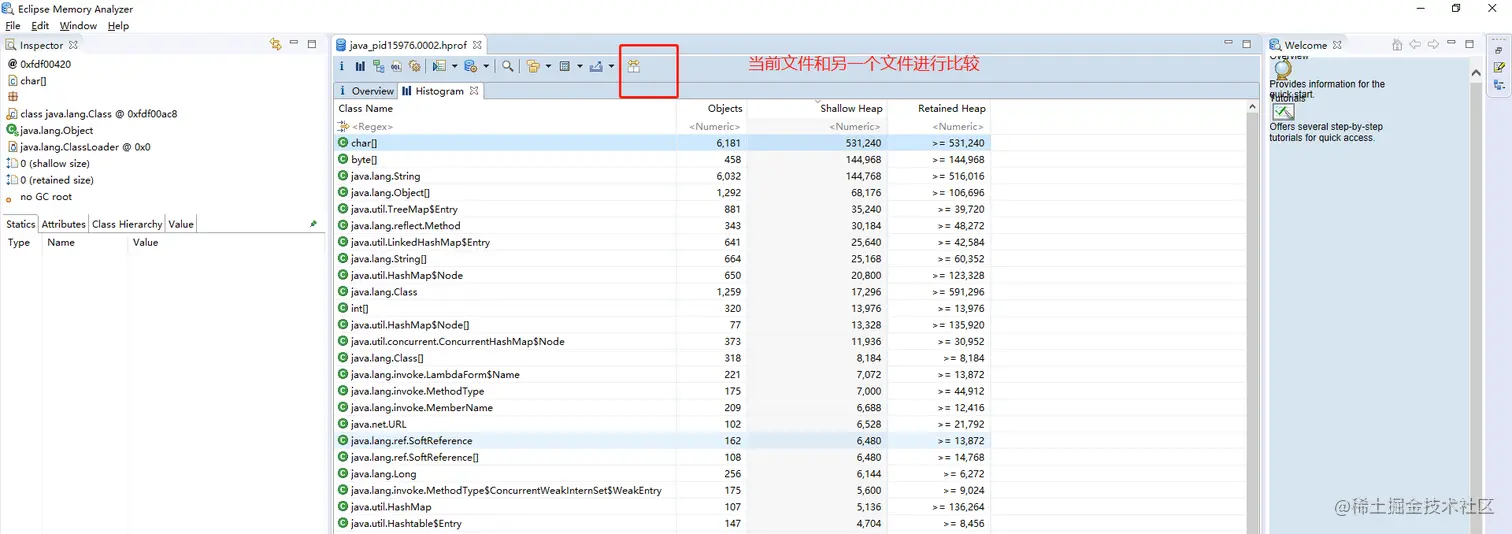Click the Welcome forward arrow

click(x=1433, y=44)
